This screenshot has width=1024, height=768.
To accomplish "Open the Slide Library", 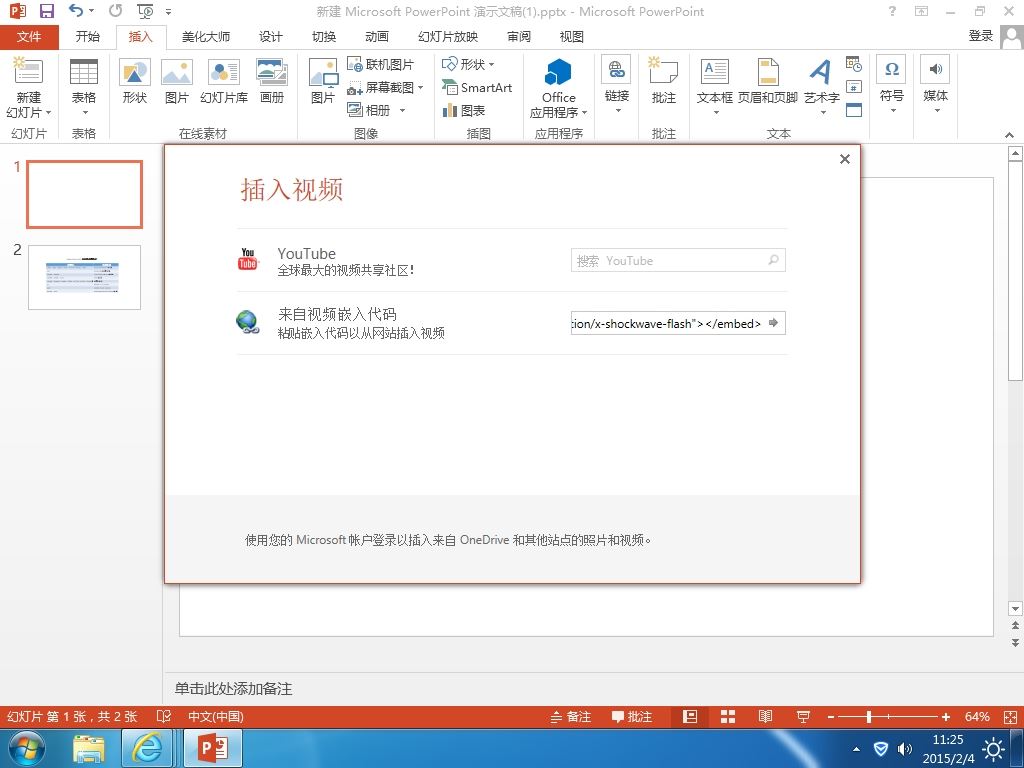I will click(223, 81).
